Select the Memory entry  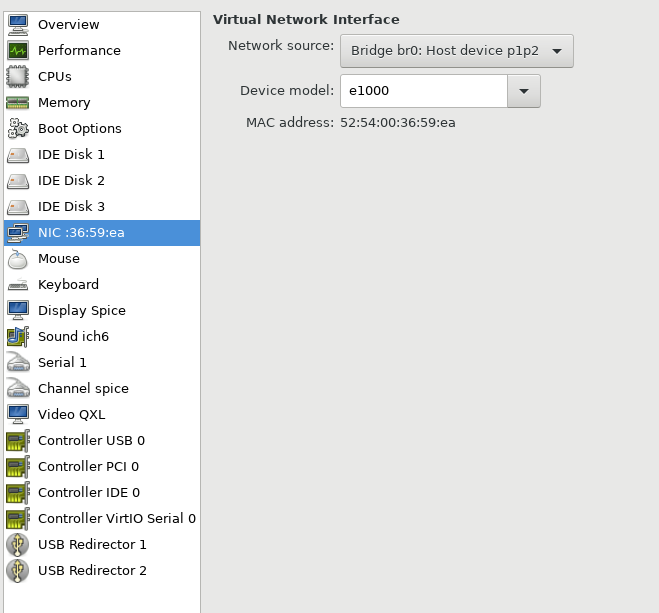pyautogui.click(x=102, y=103)
